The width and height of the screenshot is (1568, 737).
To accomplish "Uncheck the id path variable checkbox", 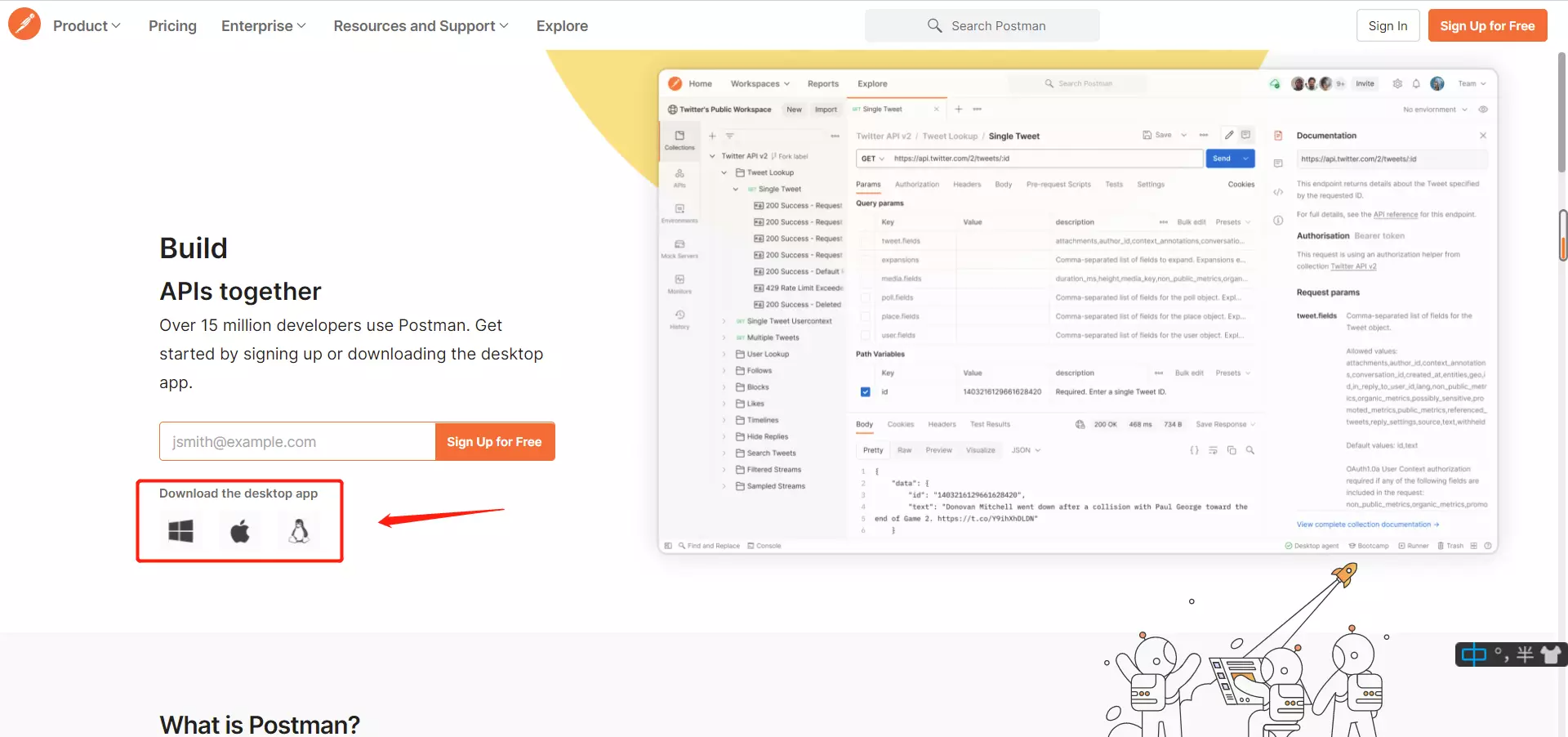I will [866, 392].
